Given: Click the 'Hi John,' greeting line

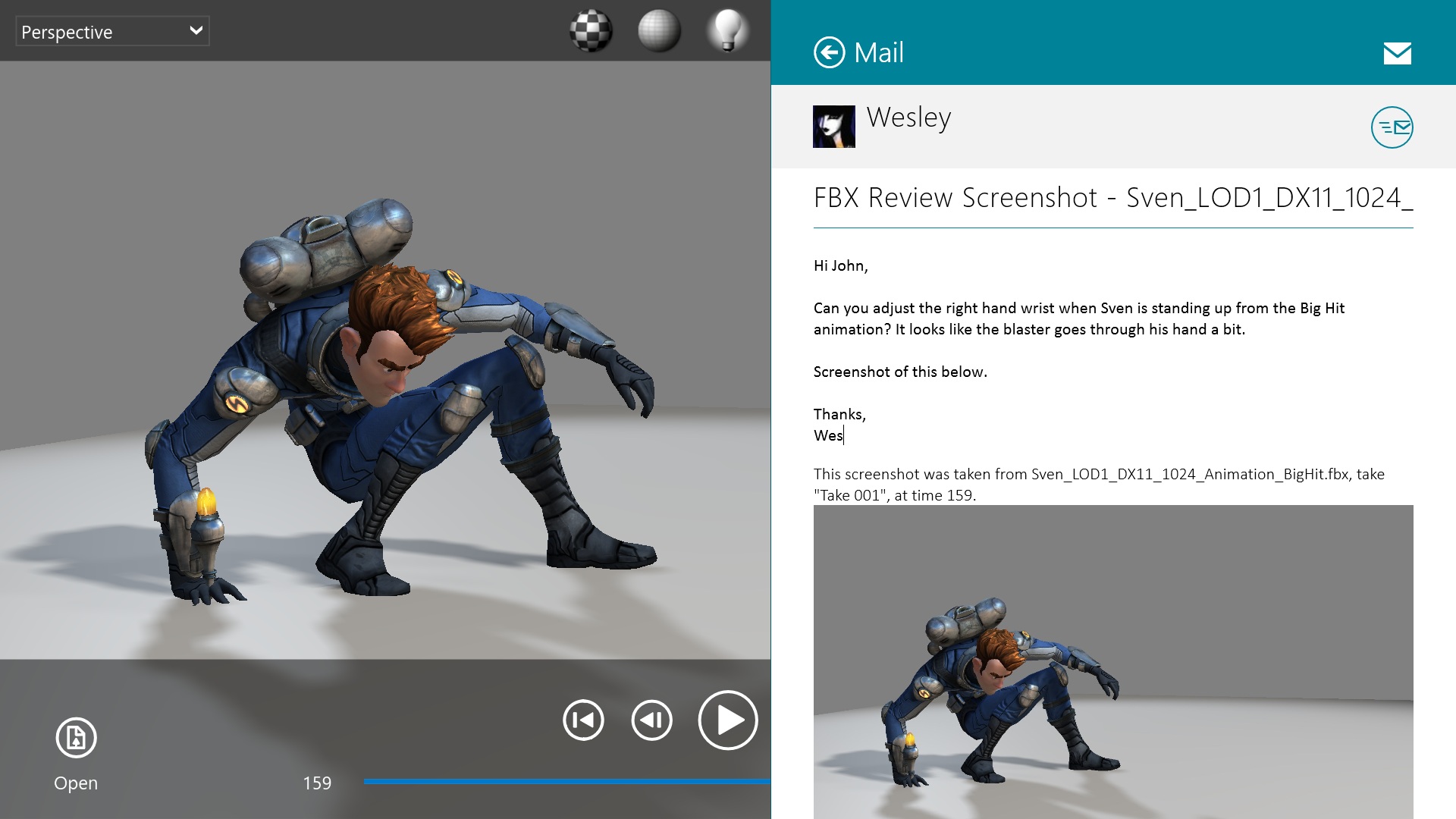Looking at the screenshot, I should click(840, 265).
